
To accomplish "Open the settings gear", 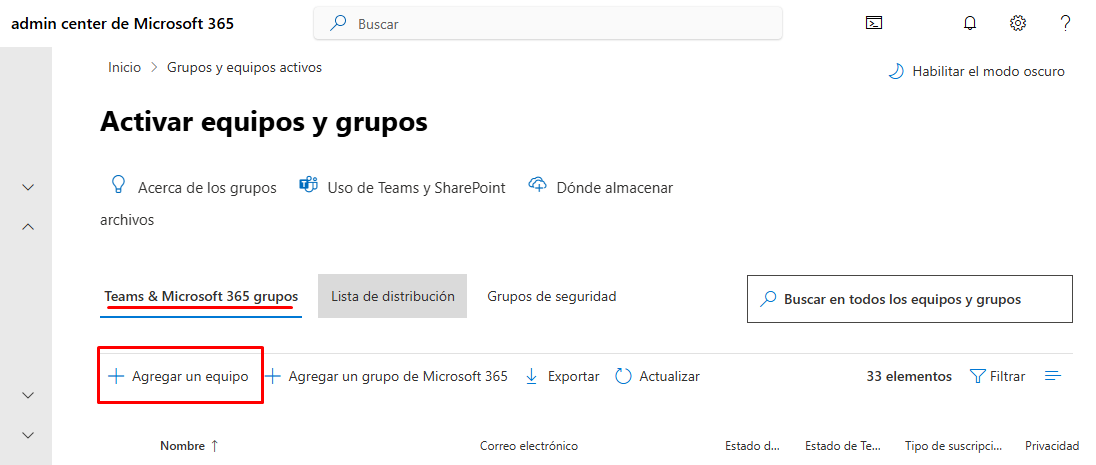I will click(x=1018, y=23).
